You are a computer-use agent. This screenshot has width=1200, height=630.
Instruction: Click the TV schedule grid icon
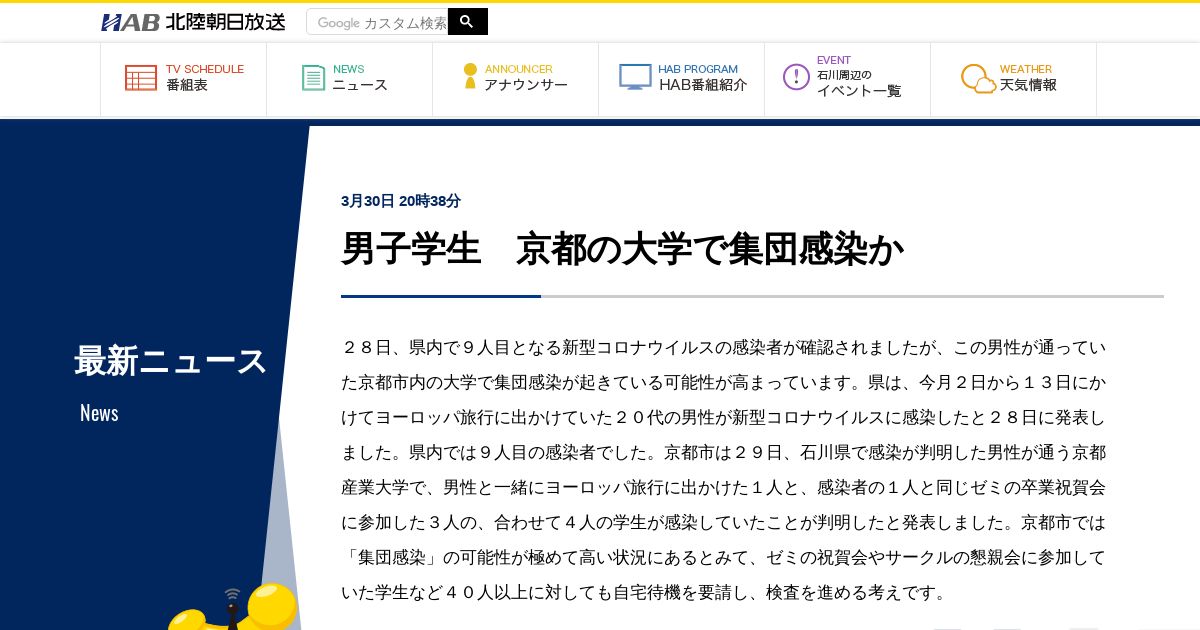click(141, 78)
